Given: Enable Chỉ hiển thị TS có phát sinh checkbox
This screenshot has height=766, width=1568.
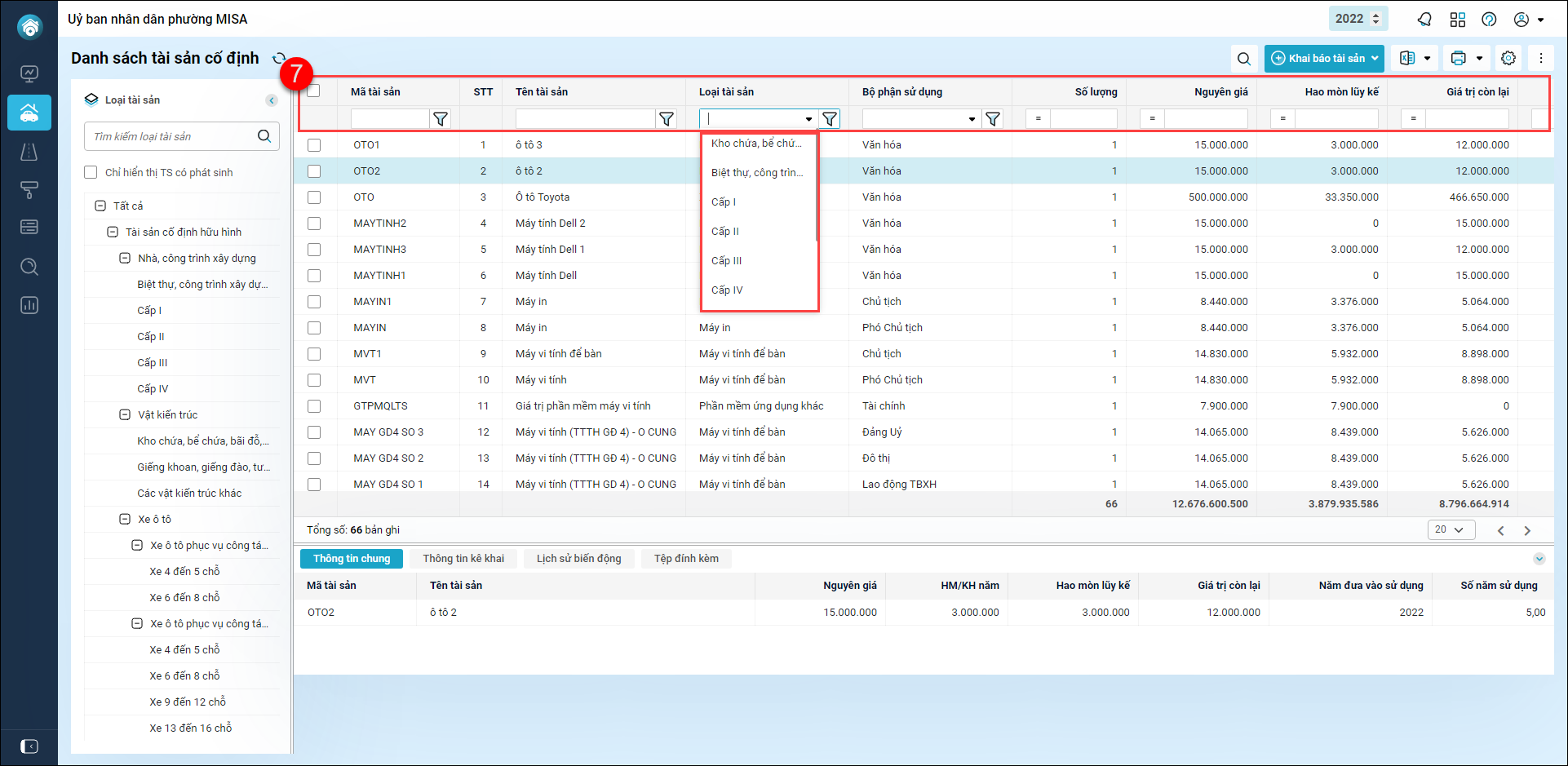Looking at the screenshot, I should click(91, 173).
